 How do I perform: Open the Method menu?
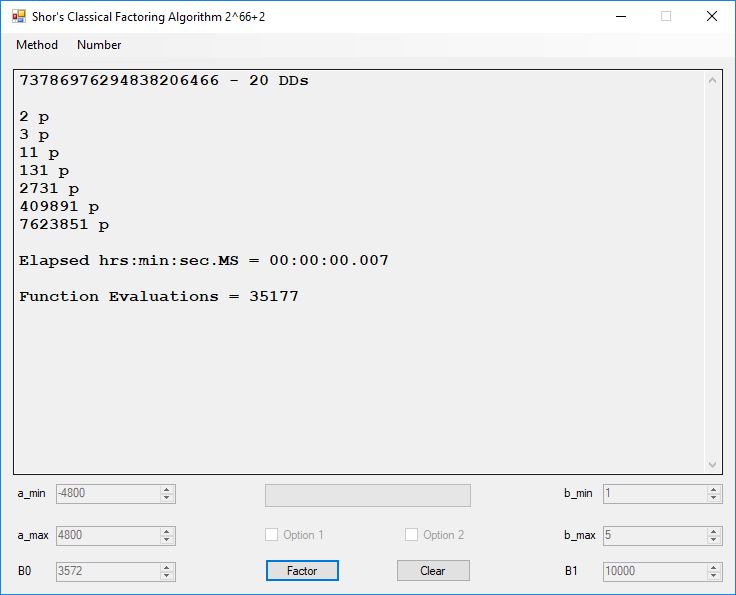37,45
